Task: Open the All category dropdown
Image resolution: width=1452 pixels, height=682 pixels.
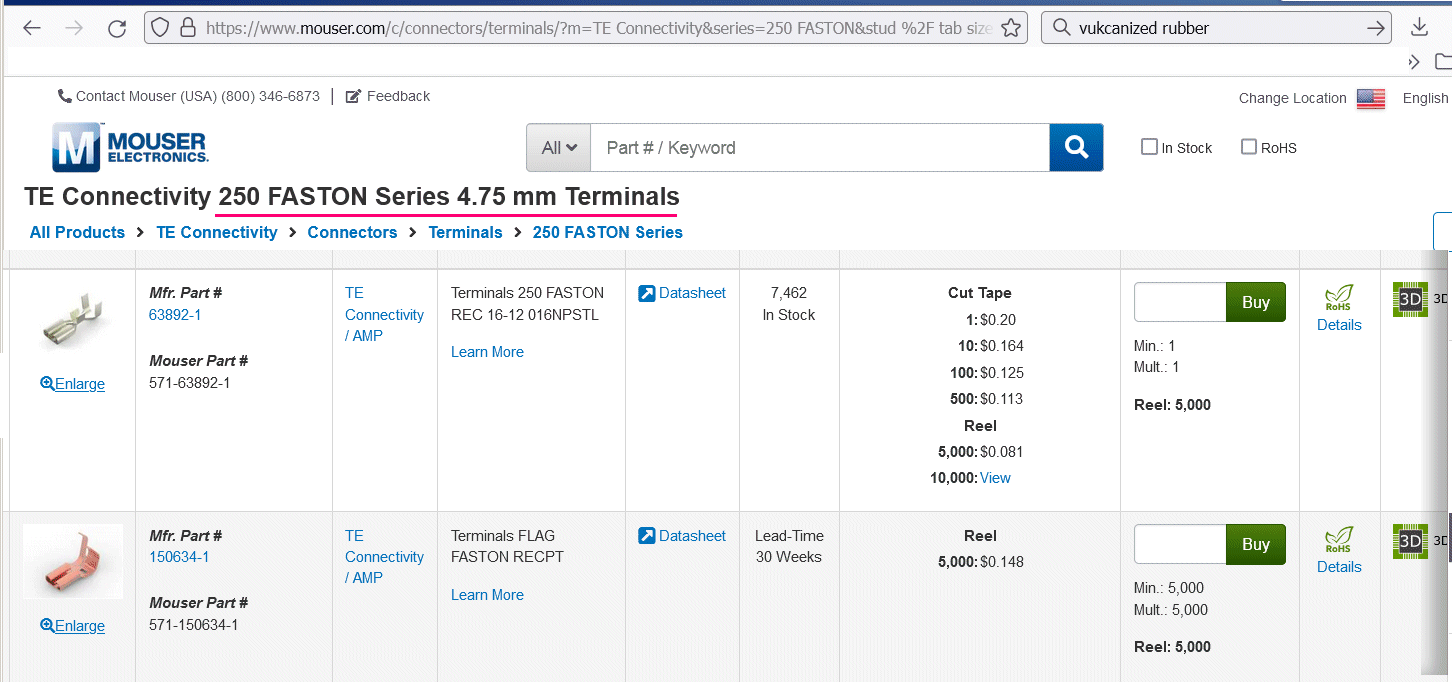Action: 559,148
